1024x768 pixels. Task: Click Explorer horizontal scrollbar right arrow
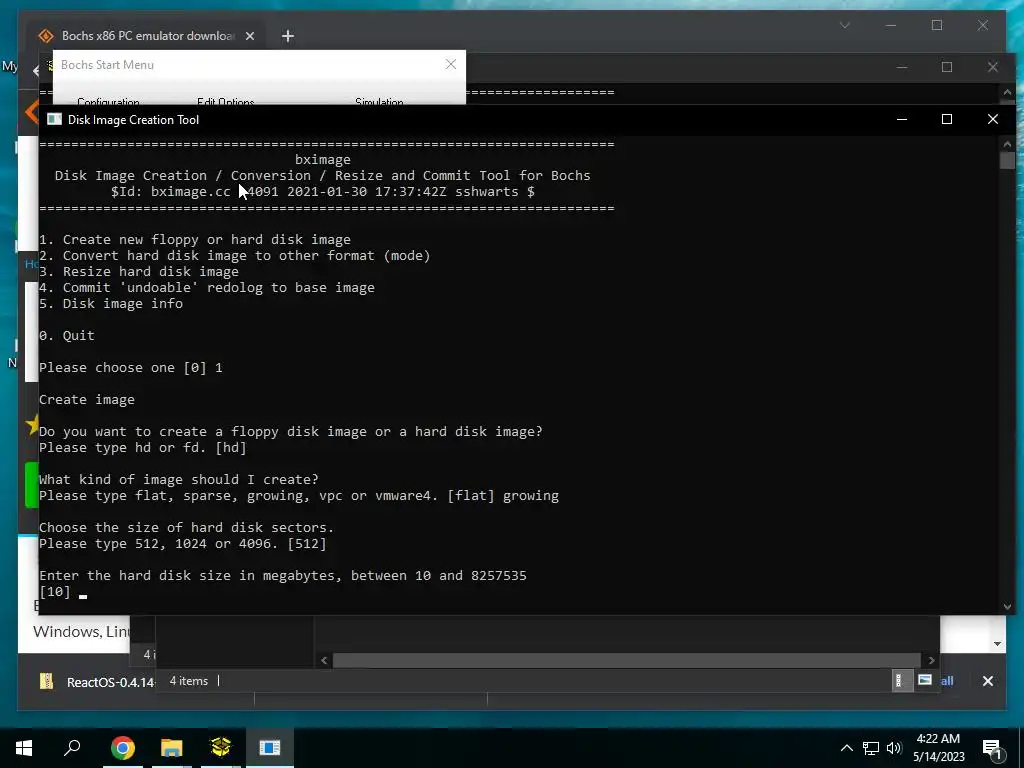pyautogui.click(x=931, y=660)
